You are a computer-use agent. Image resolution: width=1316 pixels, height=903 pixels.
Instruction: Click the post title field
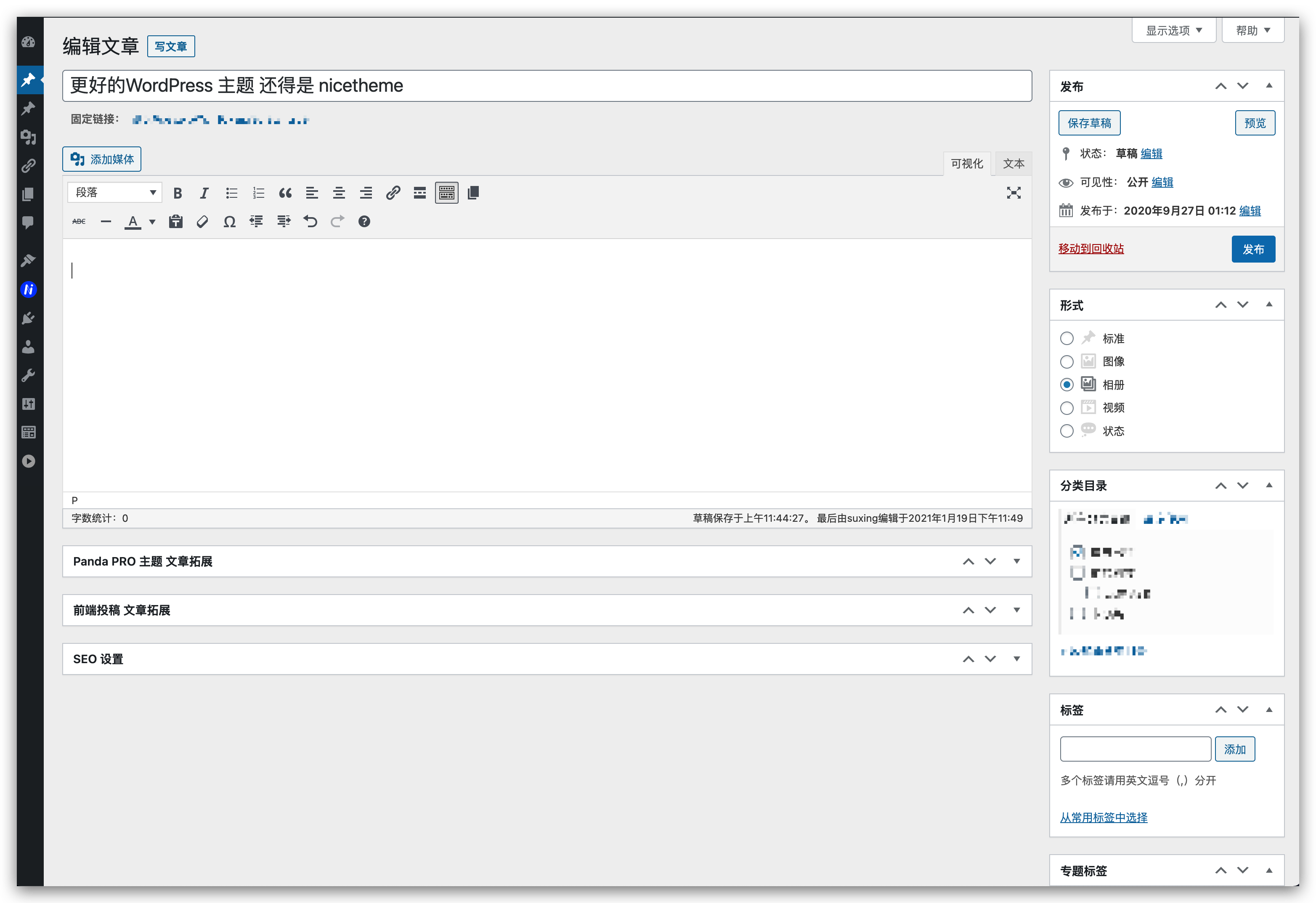click(x=547, y=86)
